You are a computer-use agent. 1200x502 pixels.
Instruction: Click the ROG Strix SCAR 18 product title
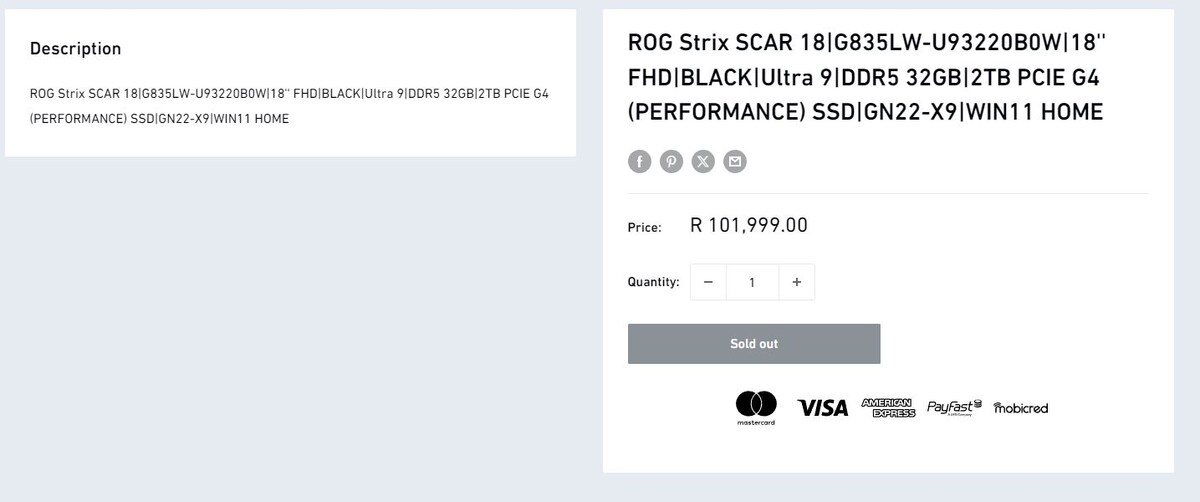click(x=866, y=78)
